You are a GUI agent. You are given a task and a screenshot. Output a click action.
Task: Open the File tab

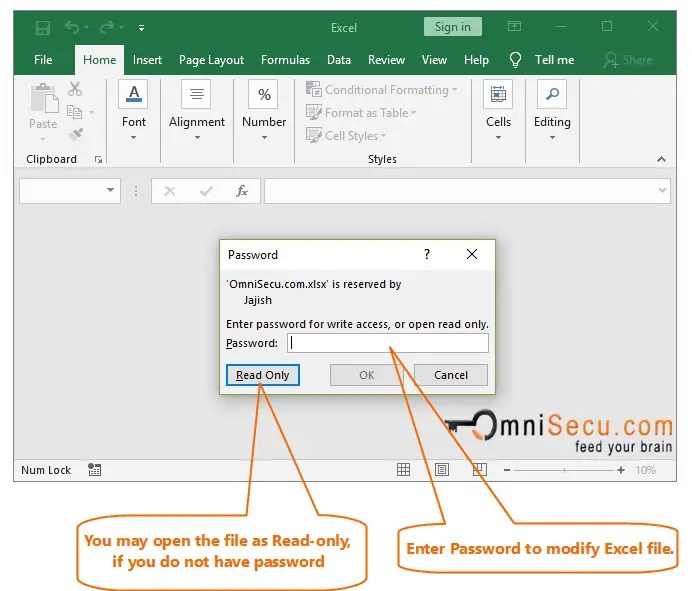tap(43, 60)
